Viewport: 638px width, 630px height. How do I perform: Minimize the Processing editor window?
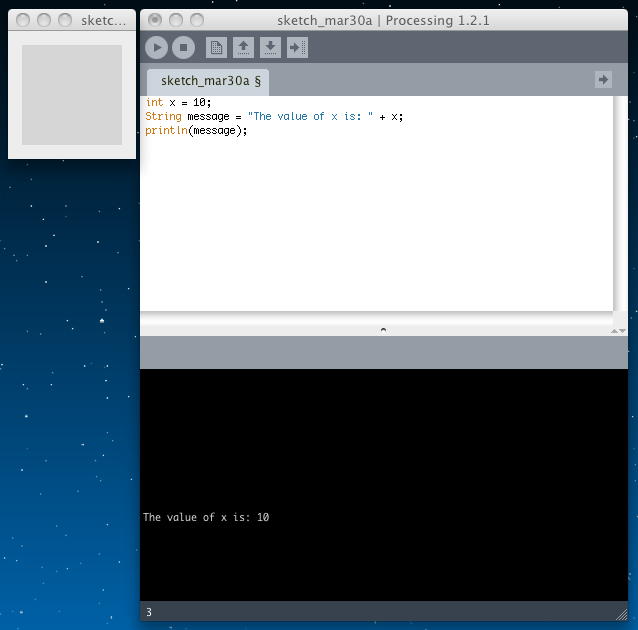(175, 20)
